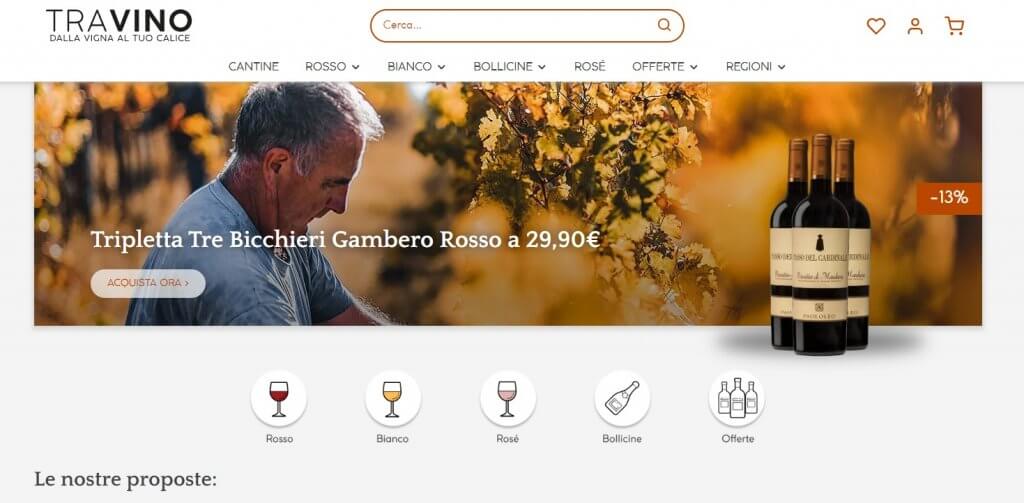Select the Bollicine champagne bottle icon
Screen dimensions: 1024x503
click(x=622, y=398)
